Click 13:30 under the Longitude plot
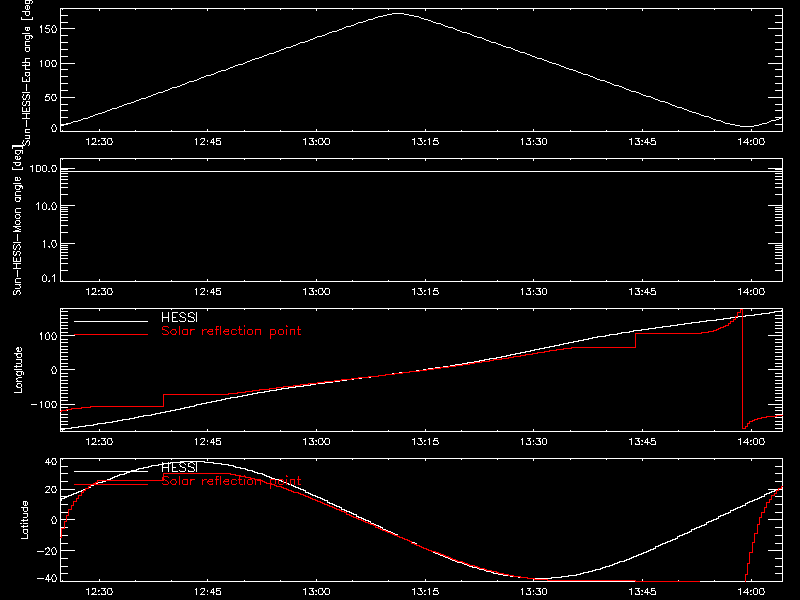This screenshot has width=800, height=600. tap(534, 442)
